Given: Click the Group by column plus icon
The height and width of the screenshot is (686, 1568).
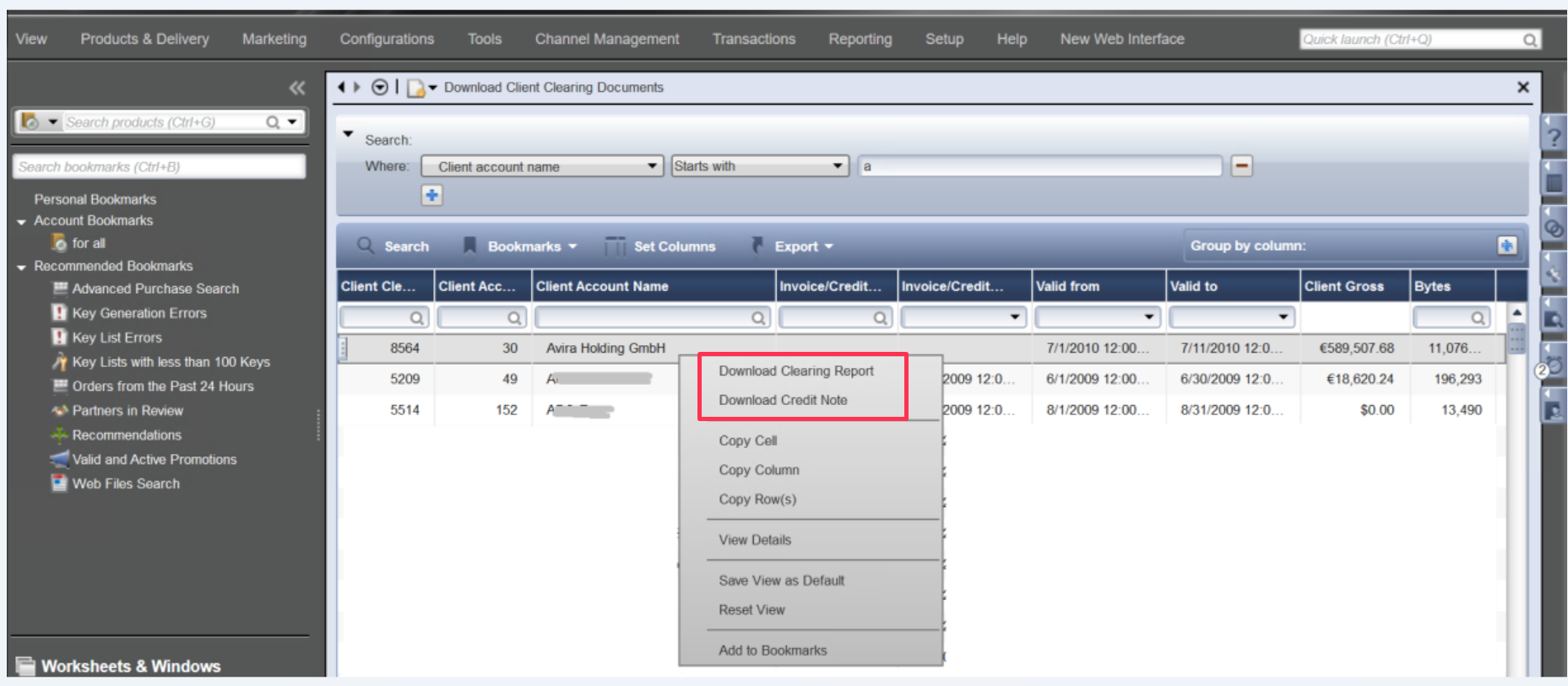Looking at the screenshot, I should coord(1506,246).
